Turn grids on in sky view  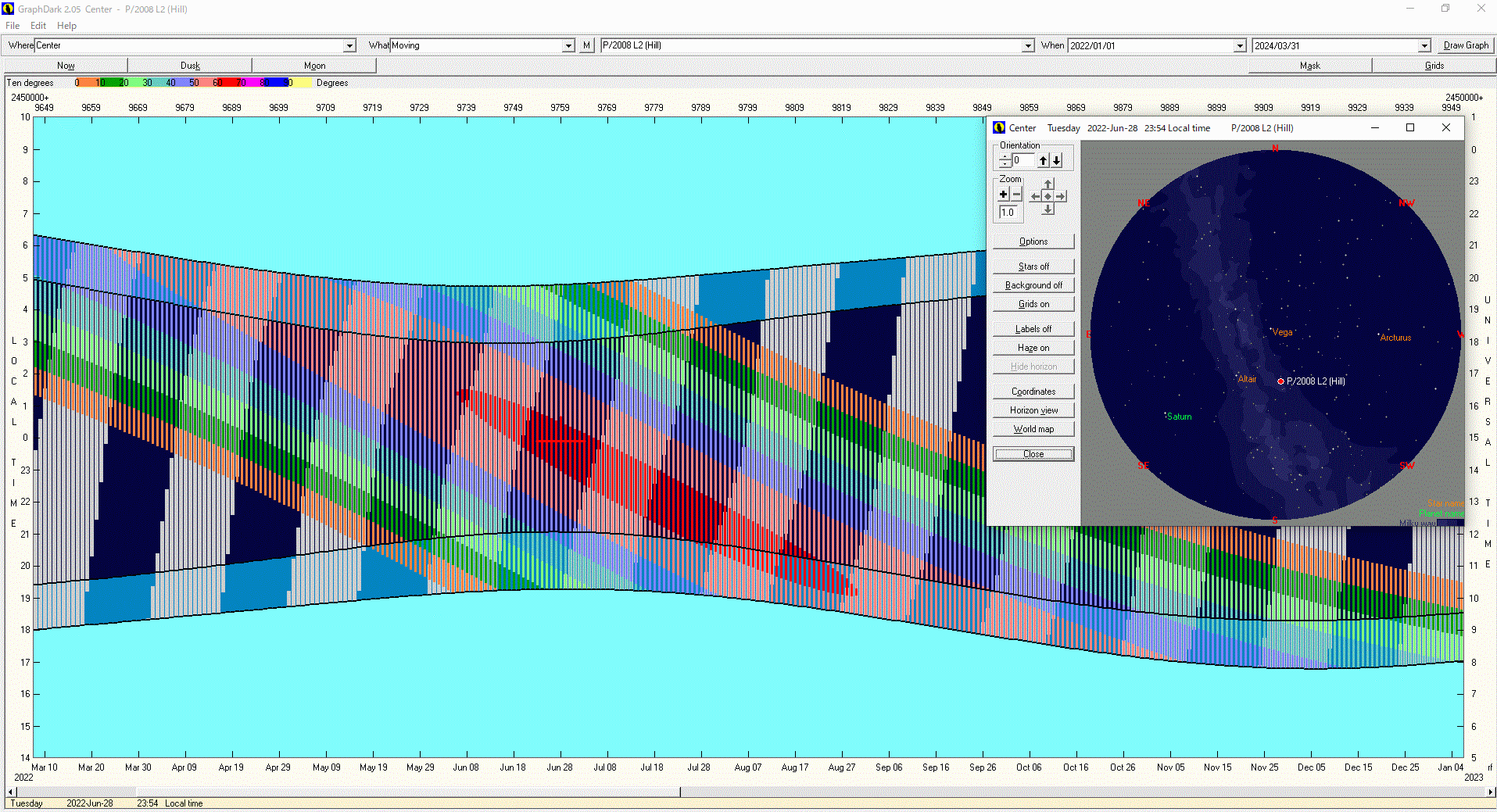pos(1033,304)
